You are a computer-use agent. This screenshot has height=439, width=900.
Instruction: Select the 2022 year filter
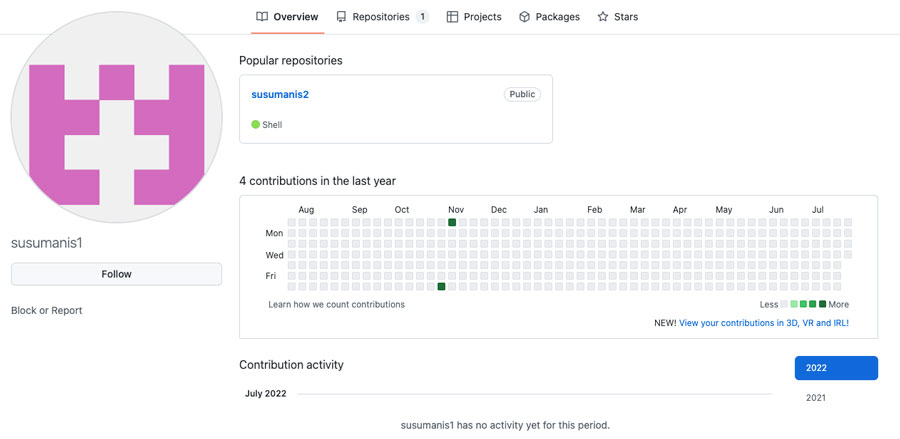tap(836, 368)
